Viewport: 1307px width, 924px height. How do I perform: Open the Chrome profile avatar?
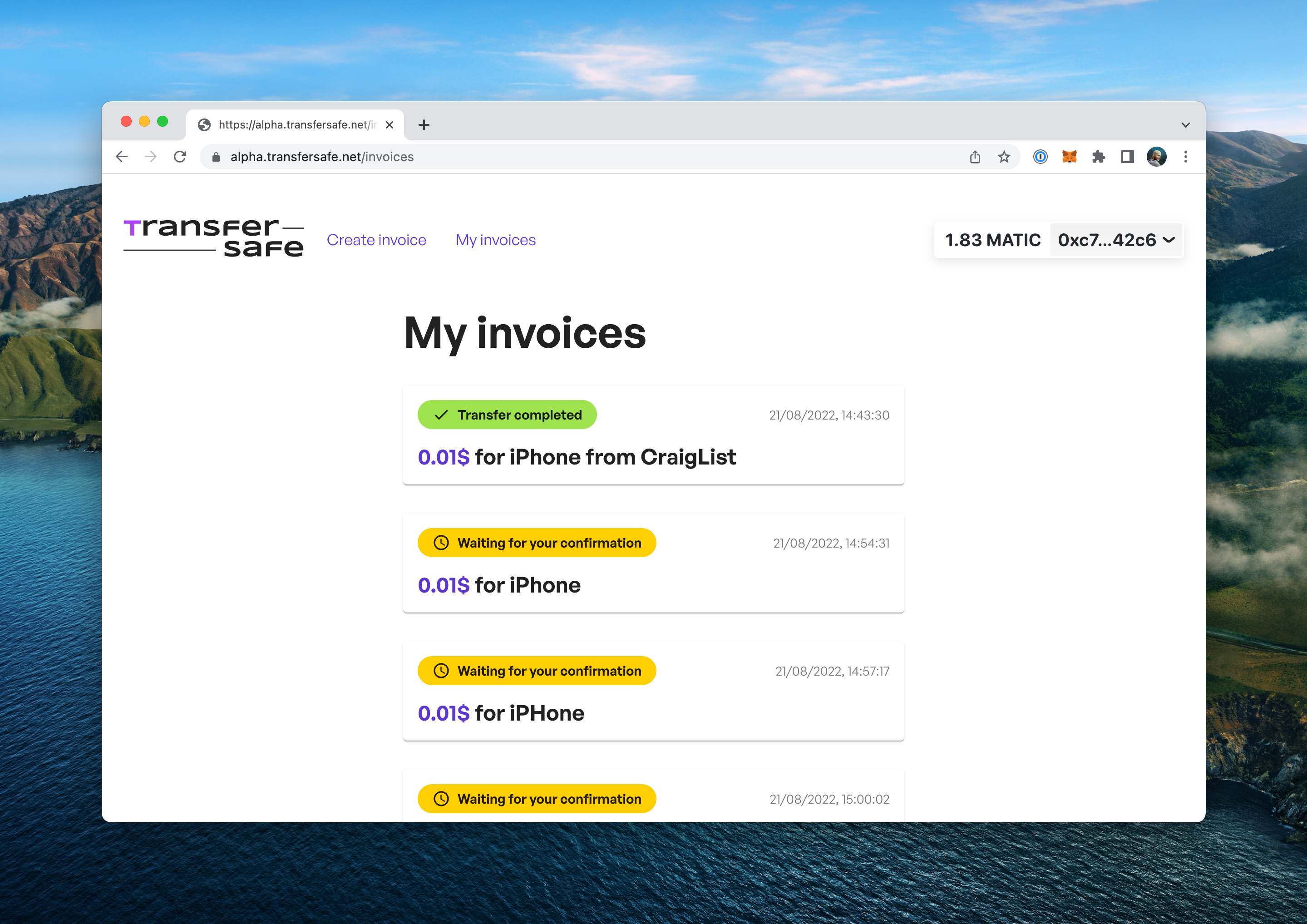pos(1156,157)
